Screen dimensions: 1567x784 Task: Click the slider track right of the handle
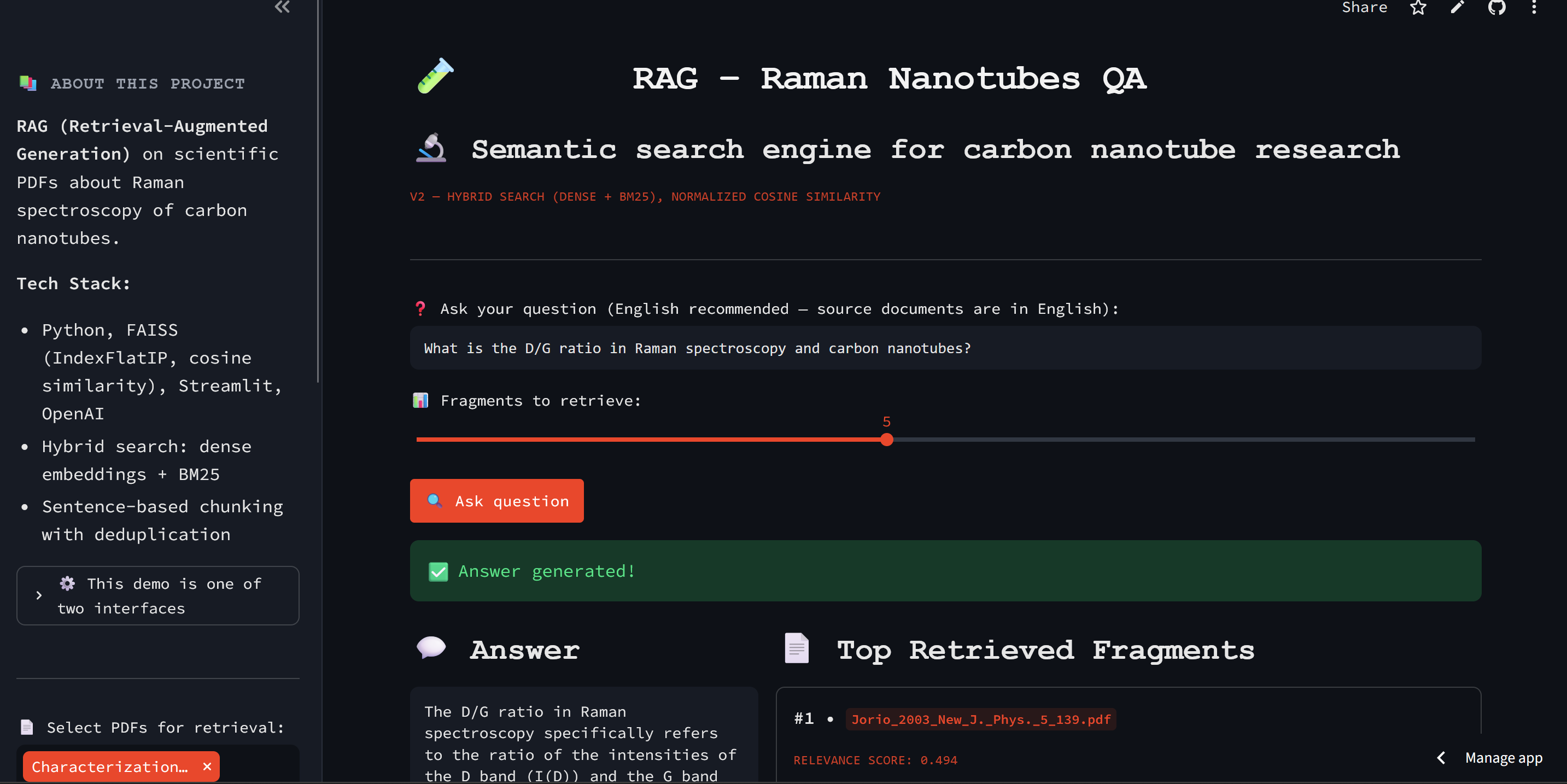(1184, 439)
